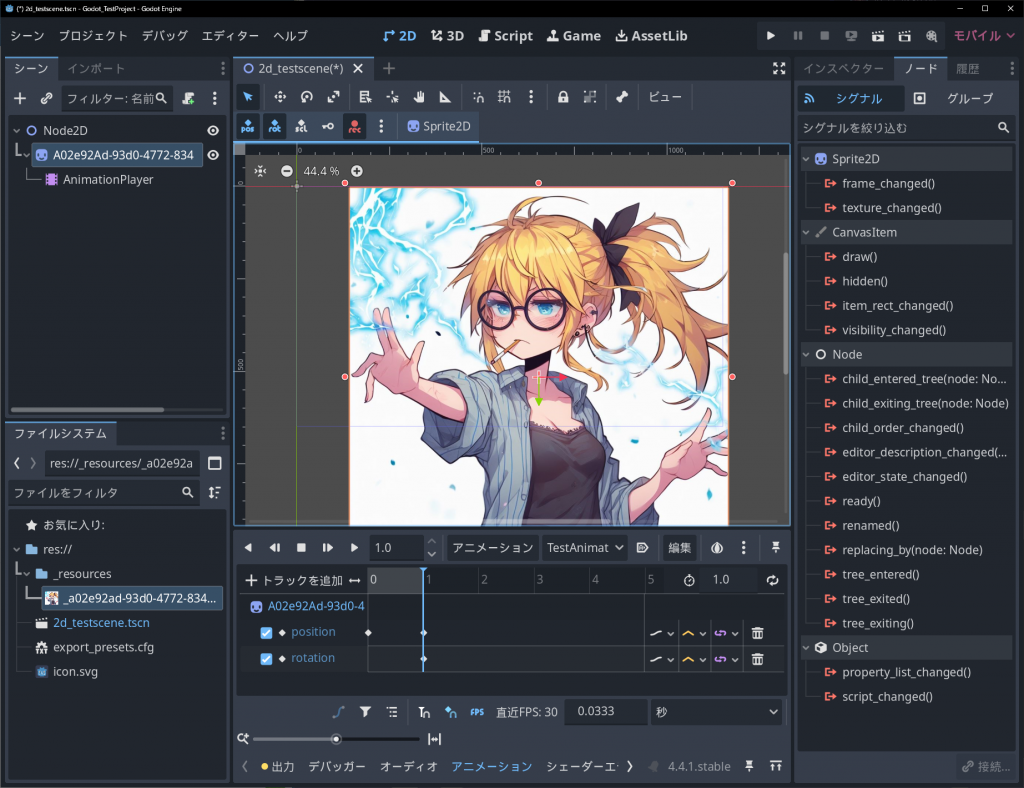Toggle visibility of the Node2D node

coord(213,130)
